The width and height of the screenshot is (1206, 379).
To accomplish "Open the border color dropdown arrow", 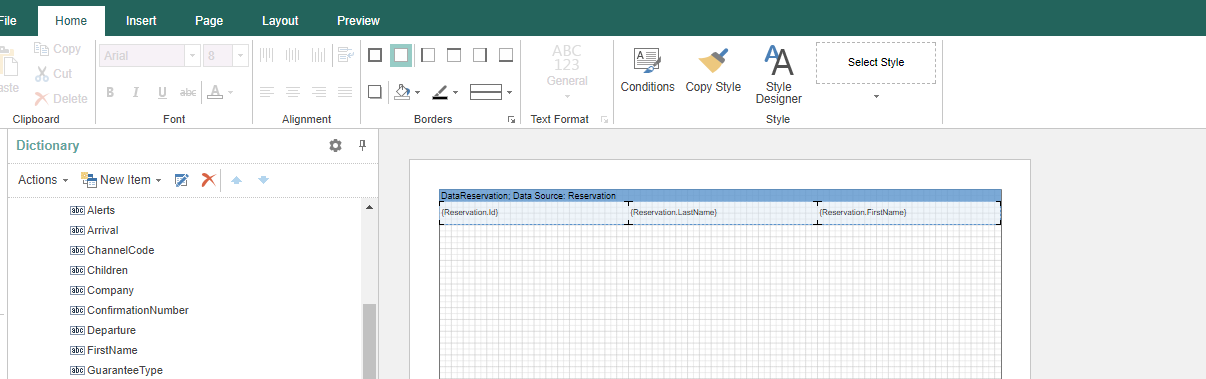I will pos(456,93).
